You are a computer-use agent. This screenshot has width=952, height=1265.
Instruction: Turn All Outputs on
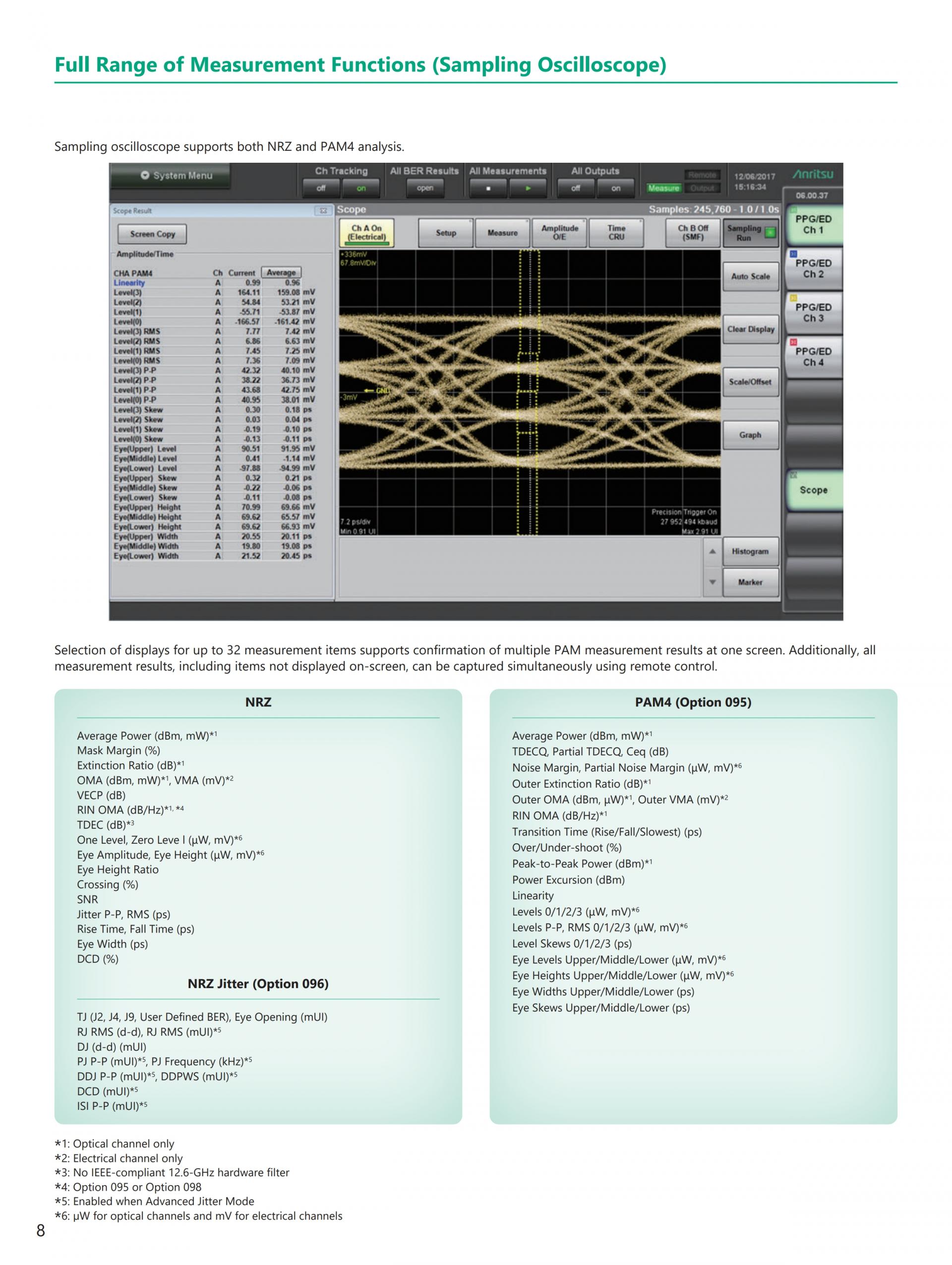point(615,188)
